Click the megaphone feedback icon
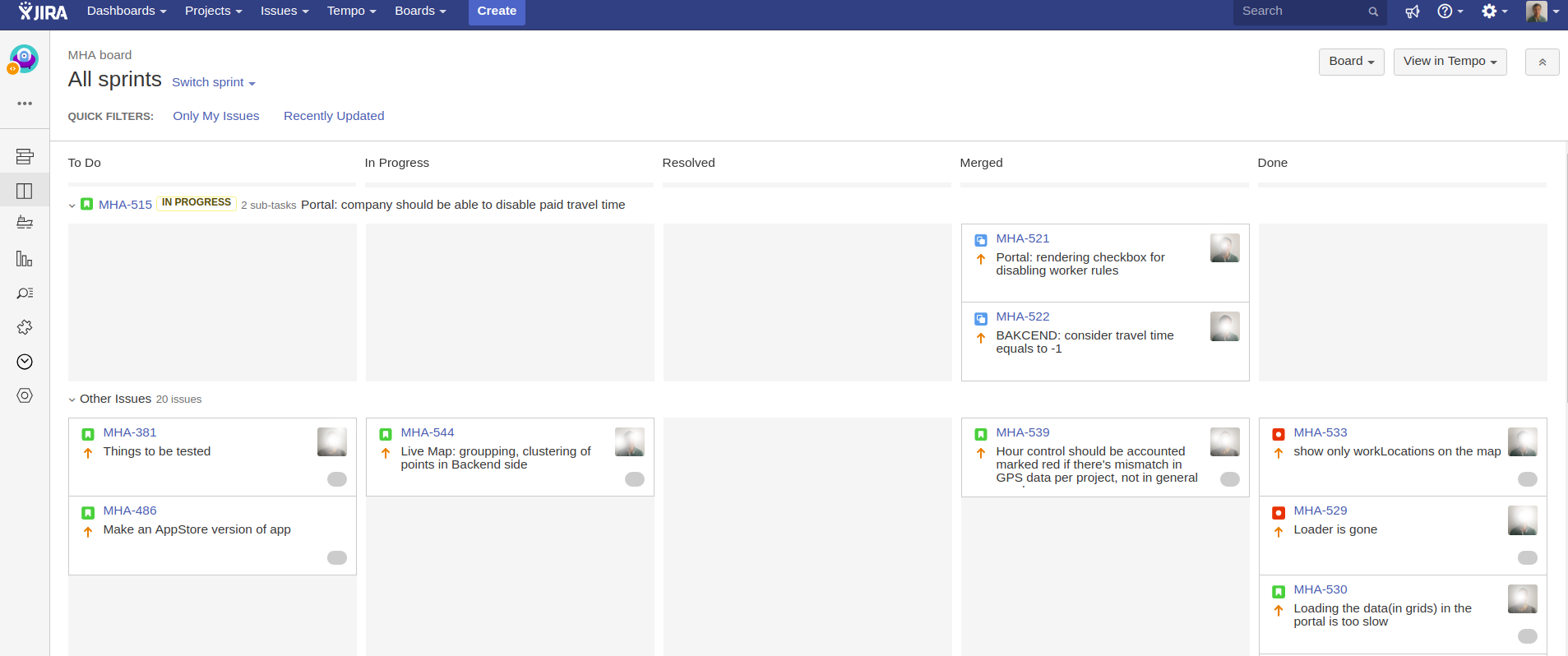This screenshot has width=1568, height=656. pos(1412,12)
